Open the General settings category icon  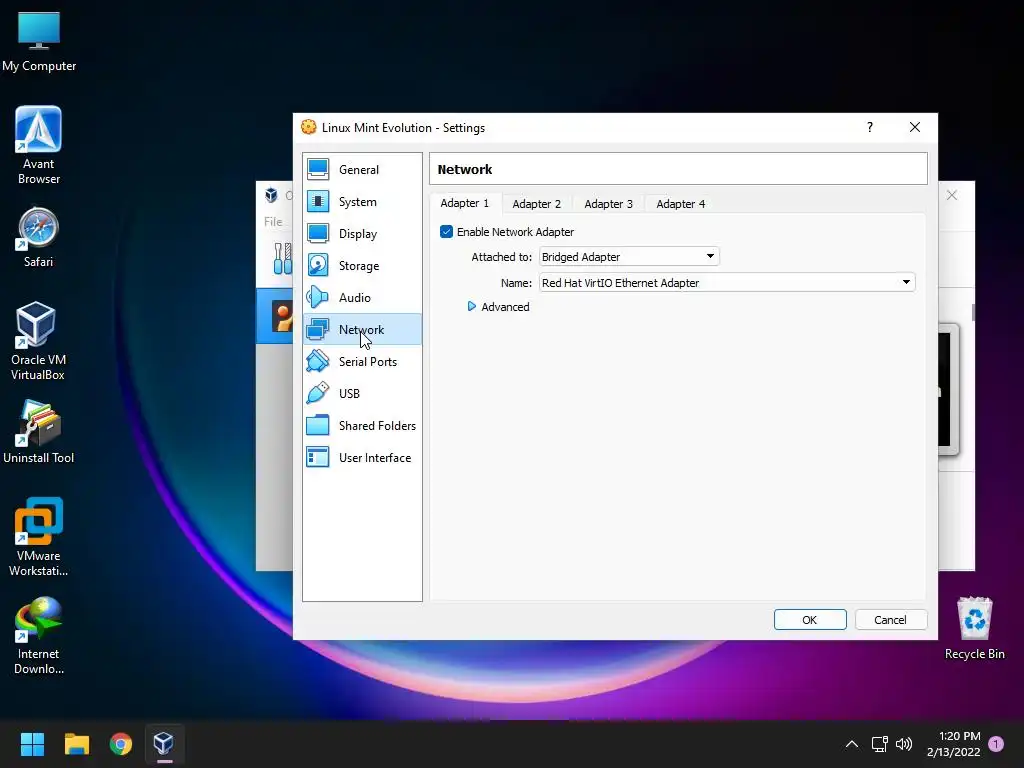tap(318, 169)
